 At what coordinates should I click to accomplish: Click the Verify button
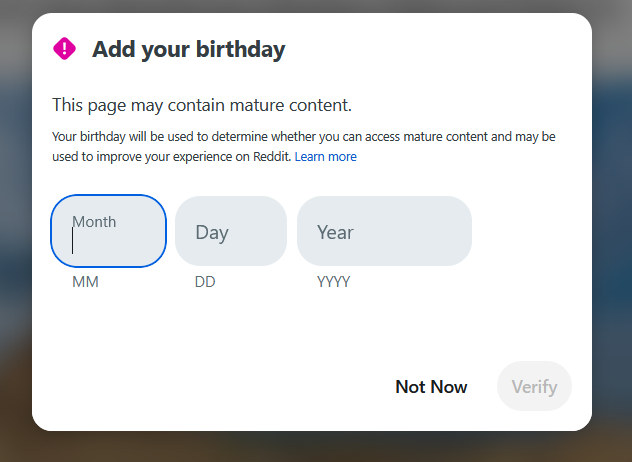534,386
